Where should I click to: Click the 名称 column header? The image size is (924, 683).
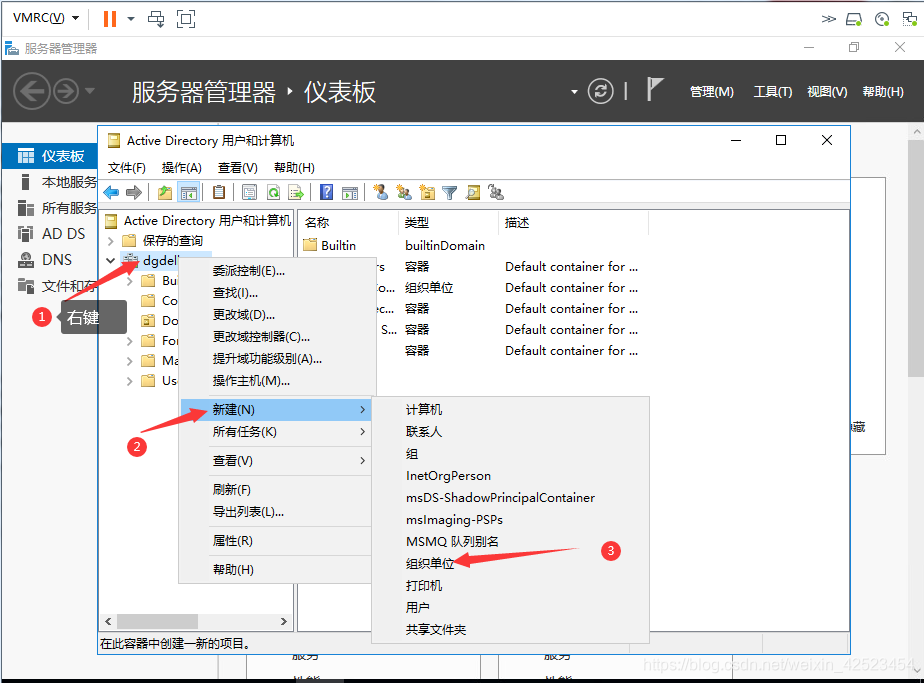click(348, 223)
